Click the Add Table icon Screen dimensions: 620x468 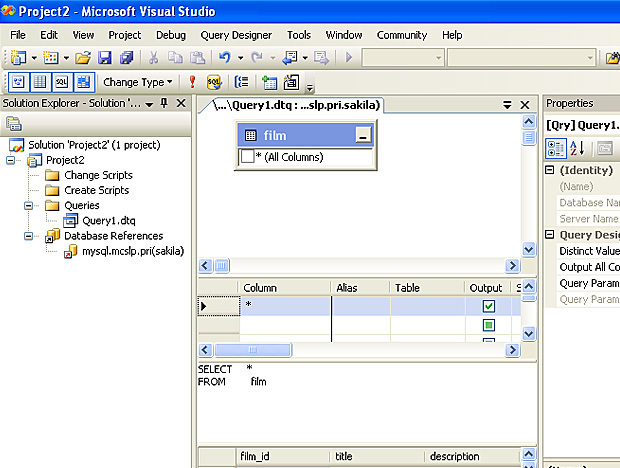[x=269, y=82]
